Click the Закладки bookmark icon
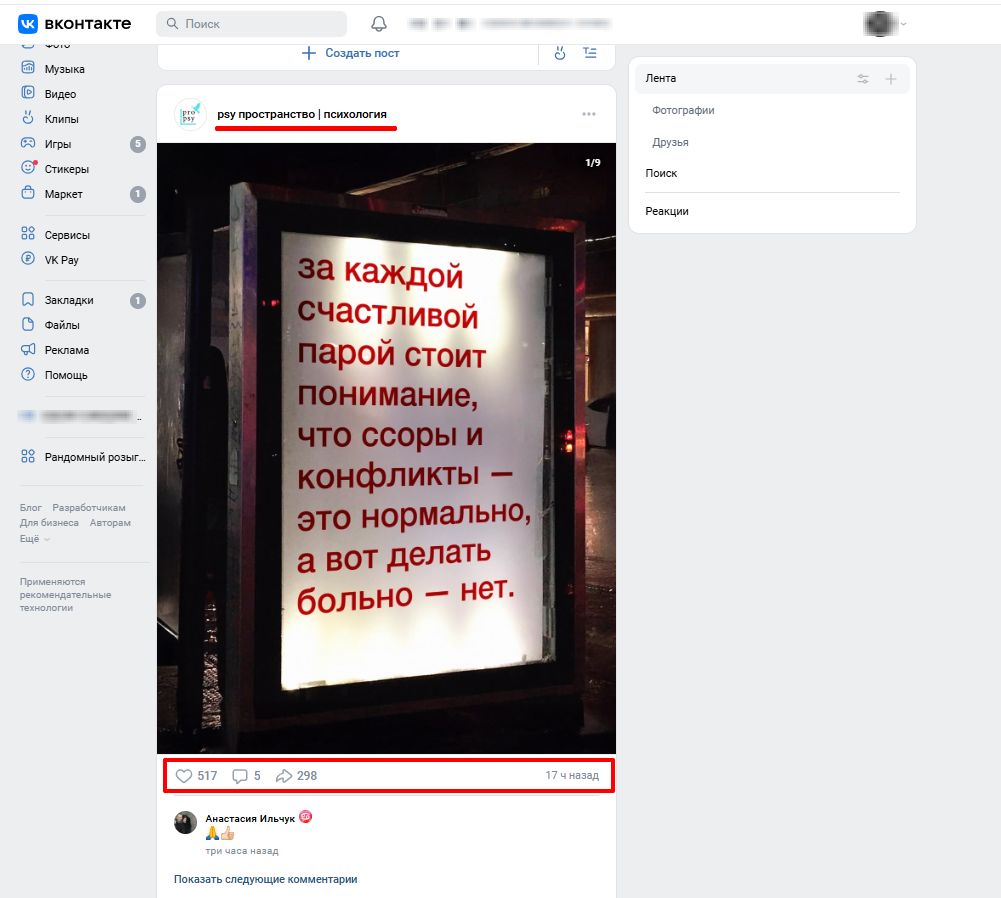The height and width of the screenshot is (898, 1001). click(28, 299)
